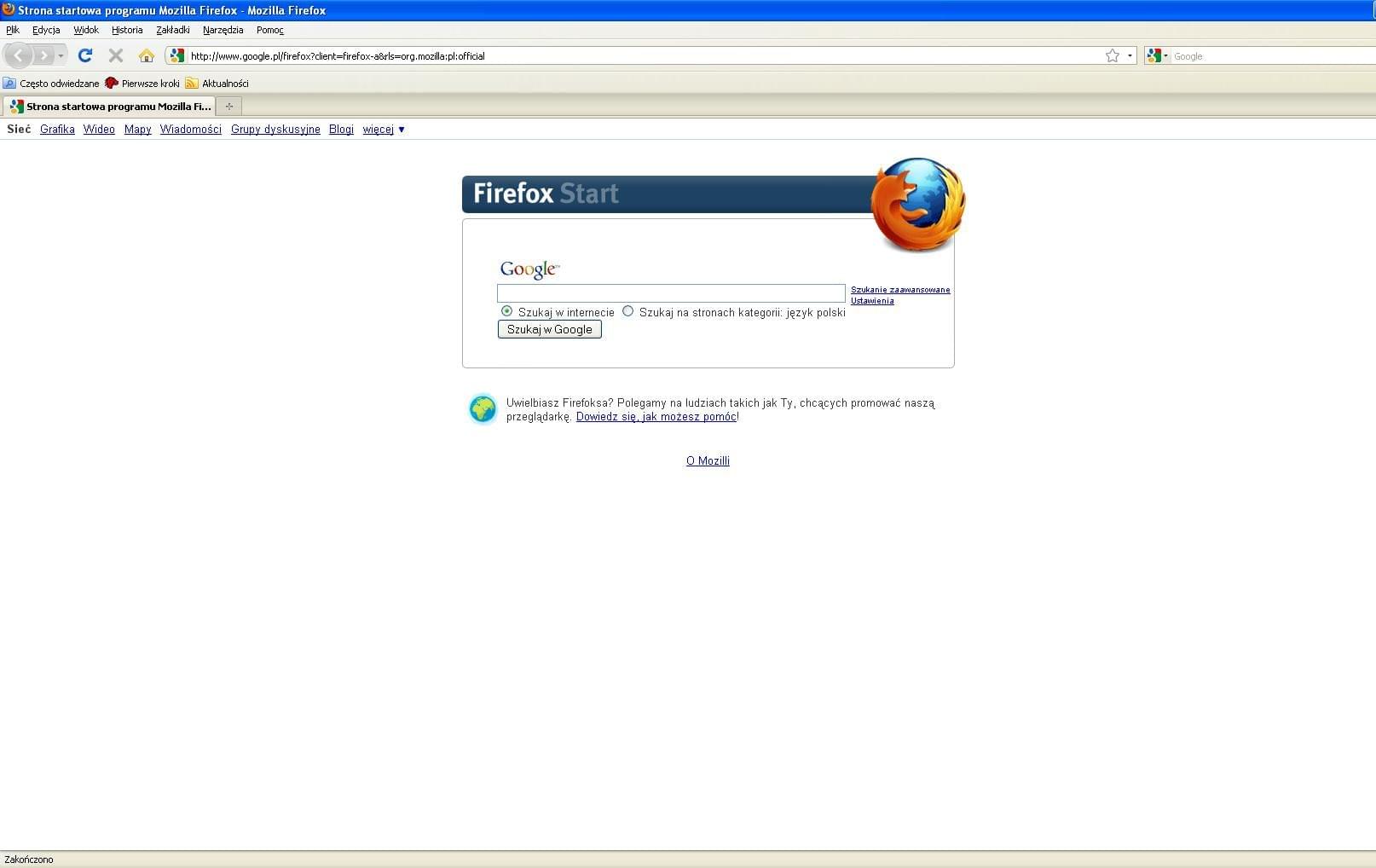Bookmark this page with the star icon
Image resolution: width=1376 pixels, height=868 pixels.
coord(1113,55)
